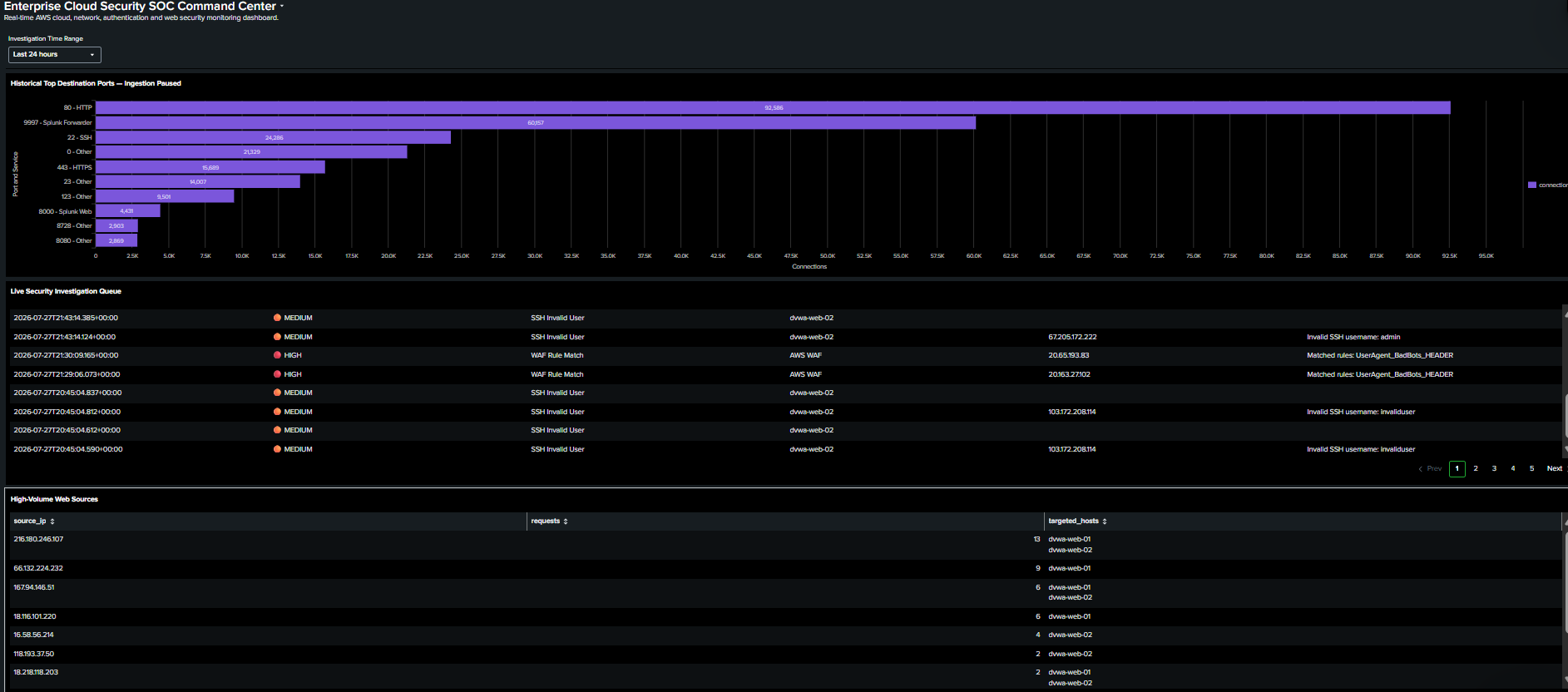Click MEDIUM severity dot for 20:45:04.812 event
This screenshot has height=692, width=1568.
(277, 412)
